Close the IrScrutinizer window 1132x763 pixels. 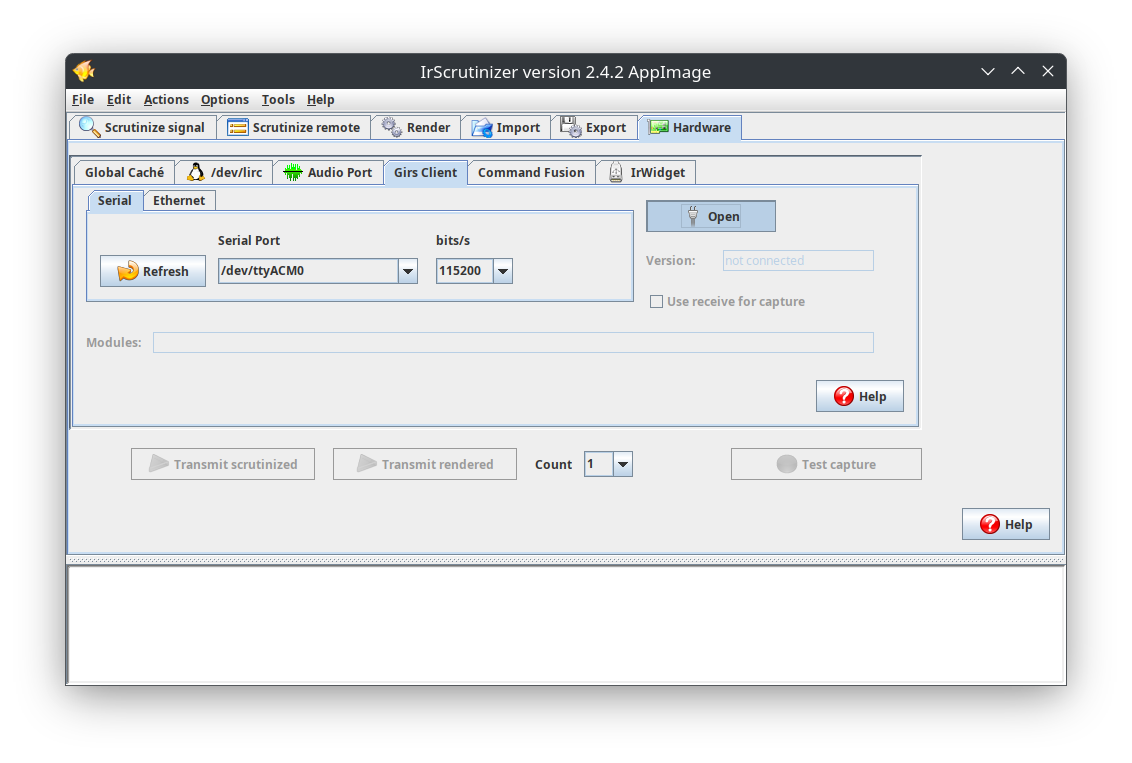tap(1048, 71)
